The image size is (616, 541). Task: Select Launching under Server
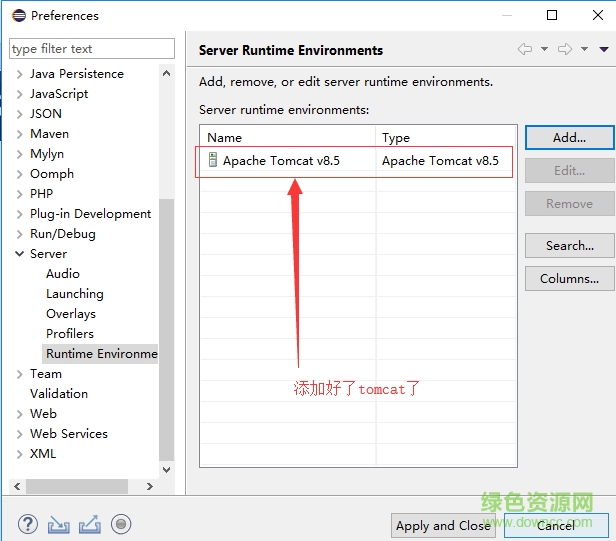(x=74, y=294)
